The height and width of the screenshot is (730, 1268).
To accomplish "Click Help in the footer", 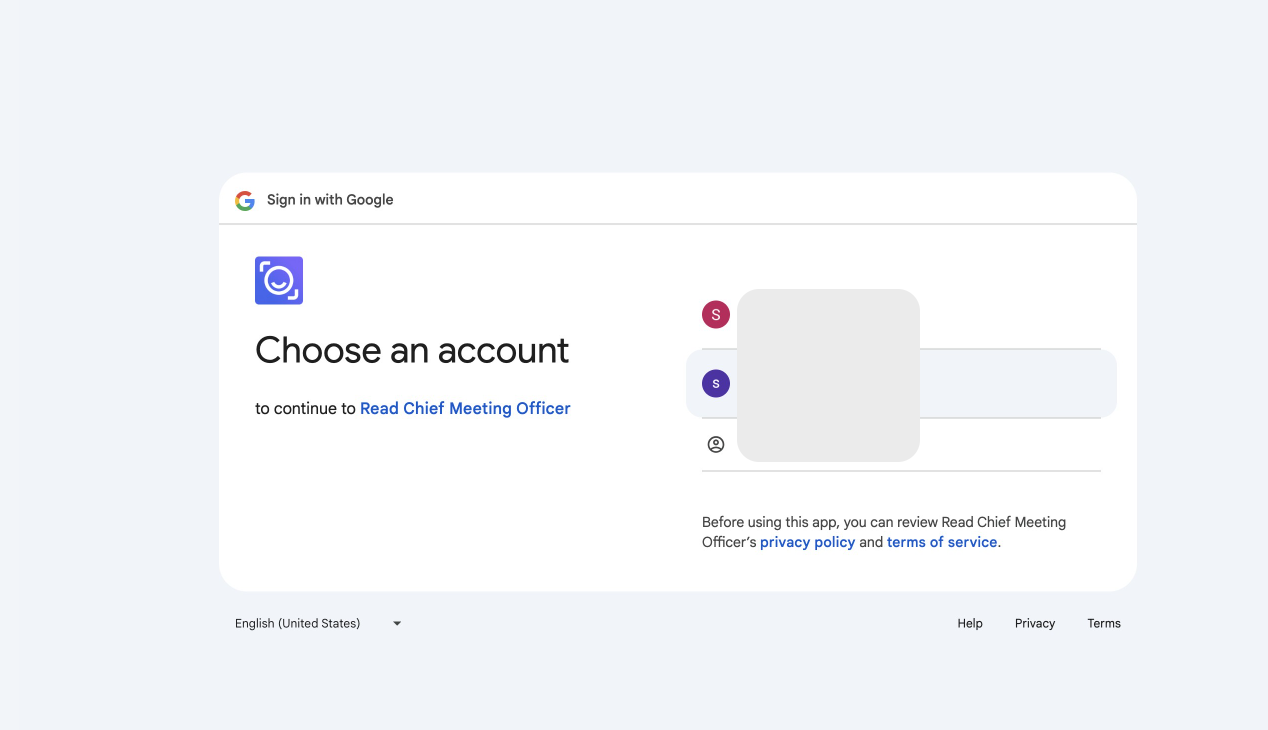I will tap(970, 623).
